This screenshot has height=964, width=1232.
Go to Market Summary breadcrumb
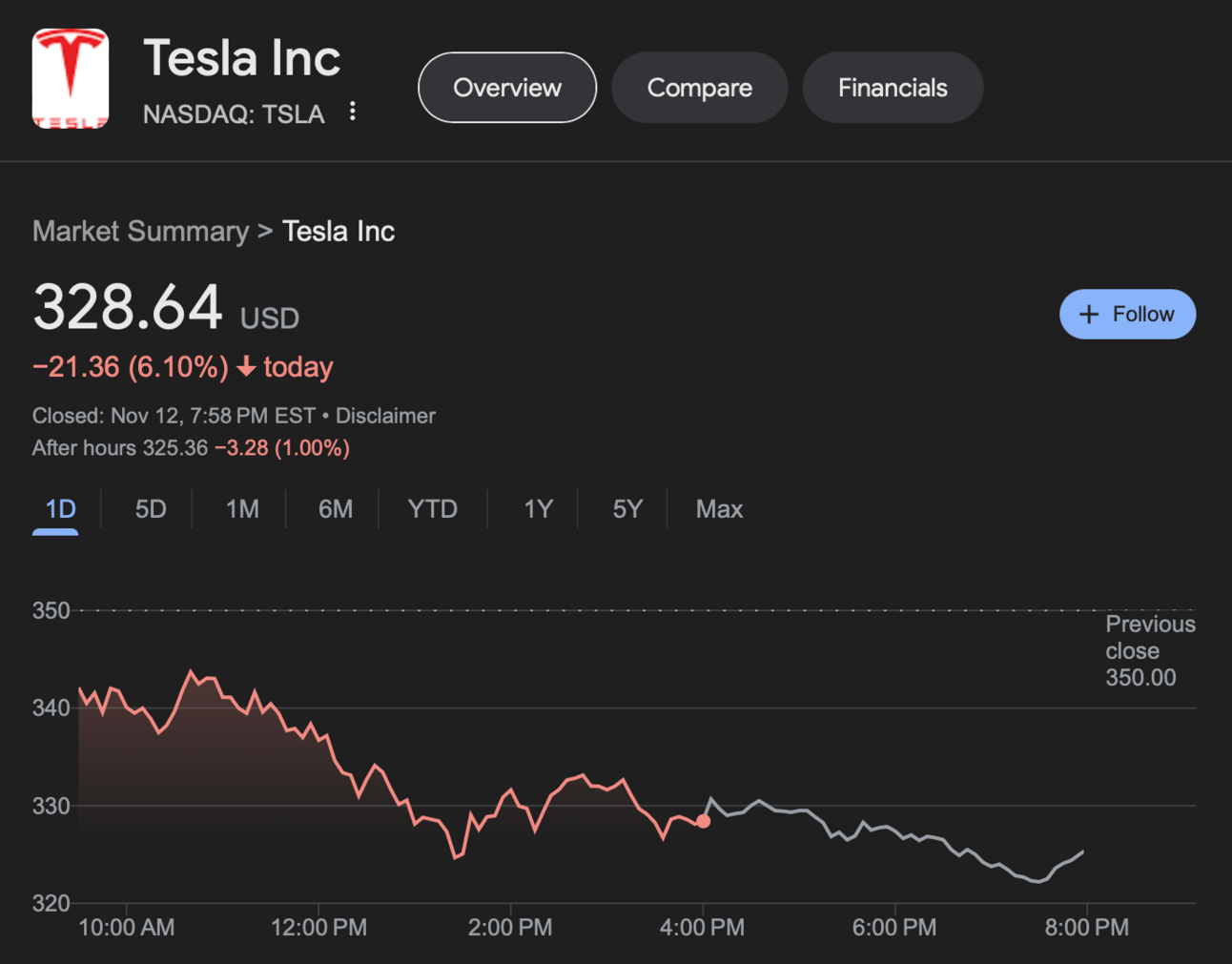[140, 231]
